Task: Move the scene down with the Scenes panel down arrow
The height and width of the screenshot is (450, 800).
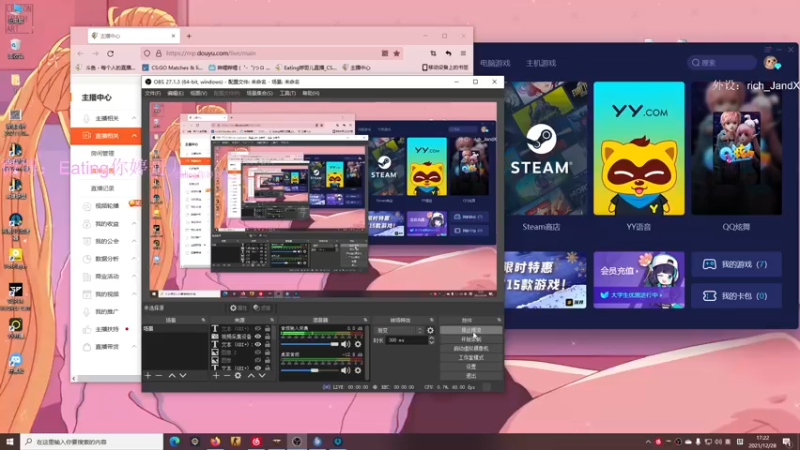Action: point(183,376)
